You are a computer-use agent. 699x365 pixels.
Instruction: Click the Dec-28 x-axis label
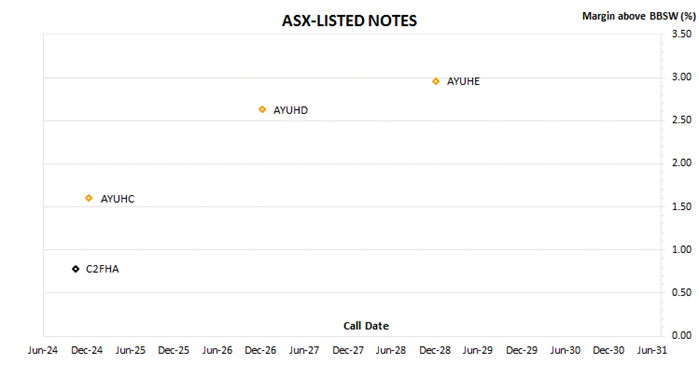click(435, 351)
